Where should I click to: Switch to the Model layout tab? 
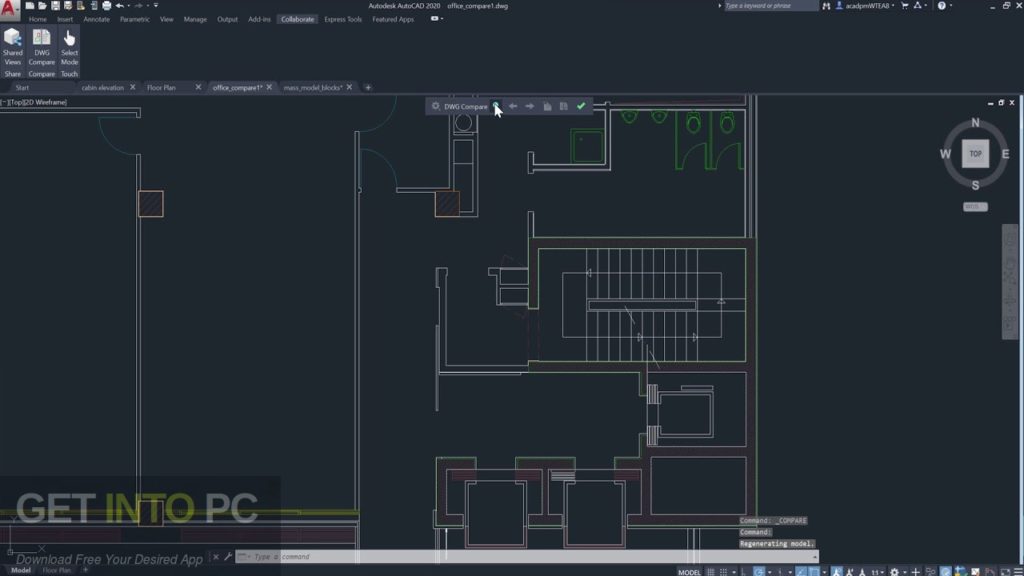click(20, 570)
